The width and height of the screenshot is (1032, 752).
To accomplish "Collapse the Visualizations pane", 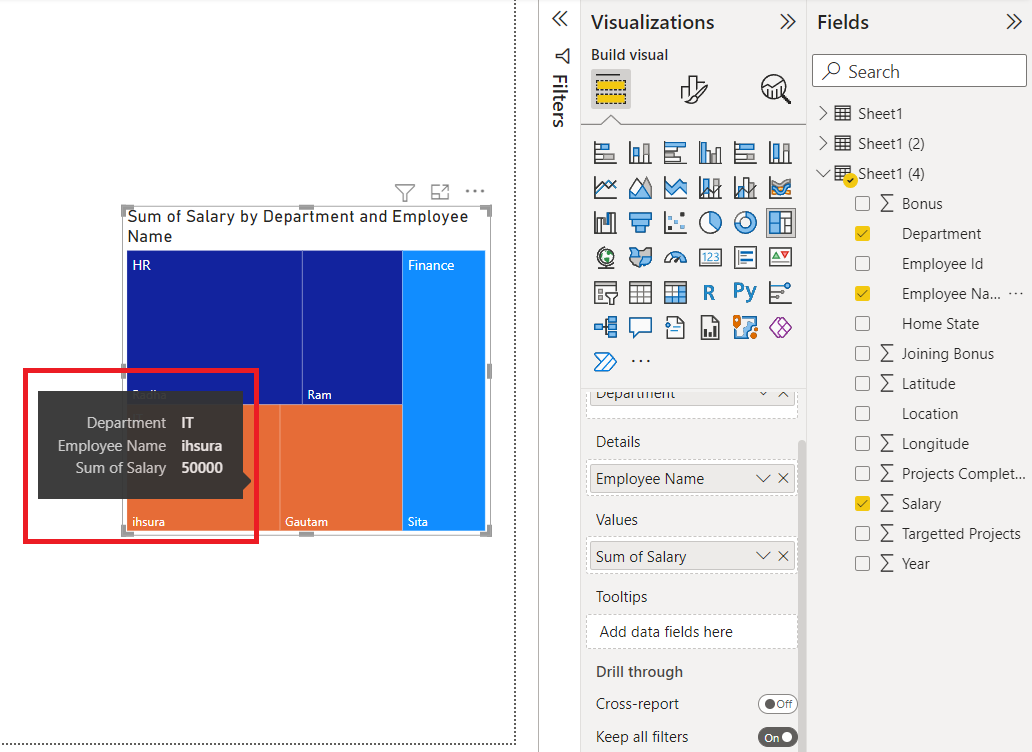I will point(788,22).
